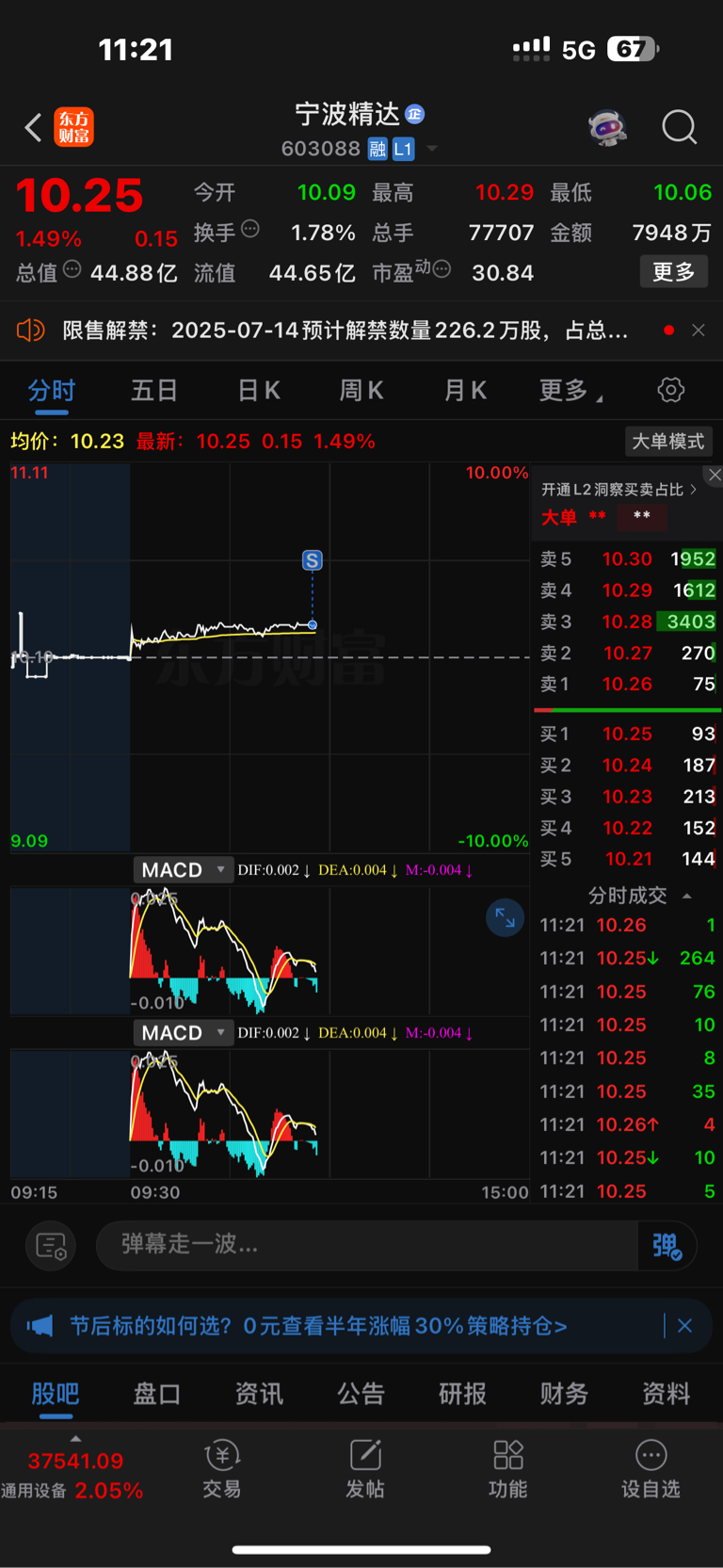The width and height of the screenshot is (723, 1568).
Task: Switch to 盘口 tab
Action: 157,1394
